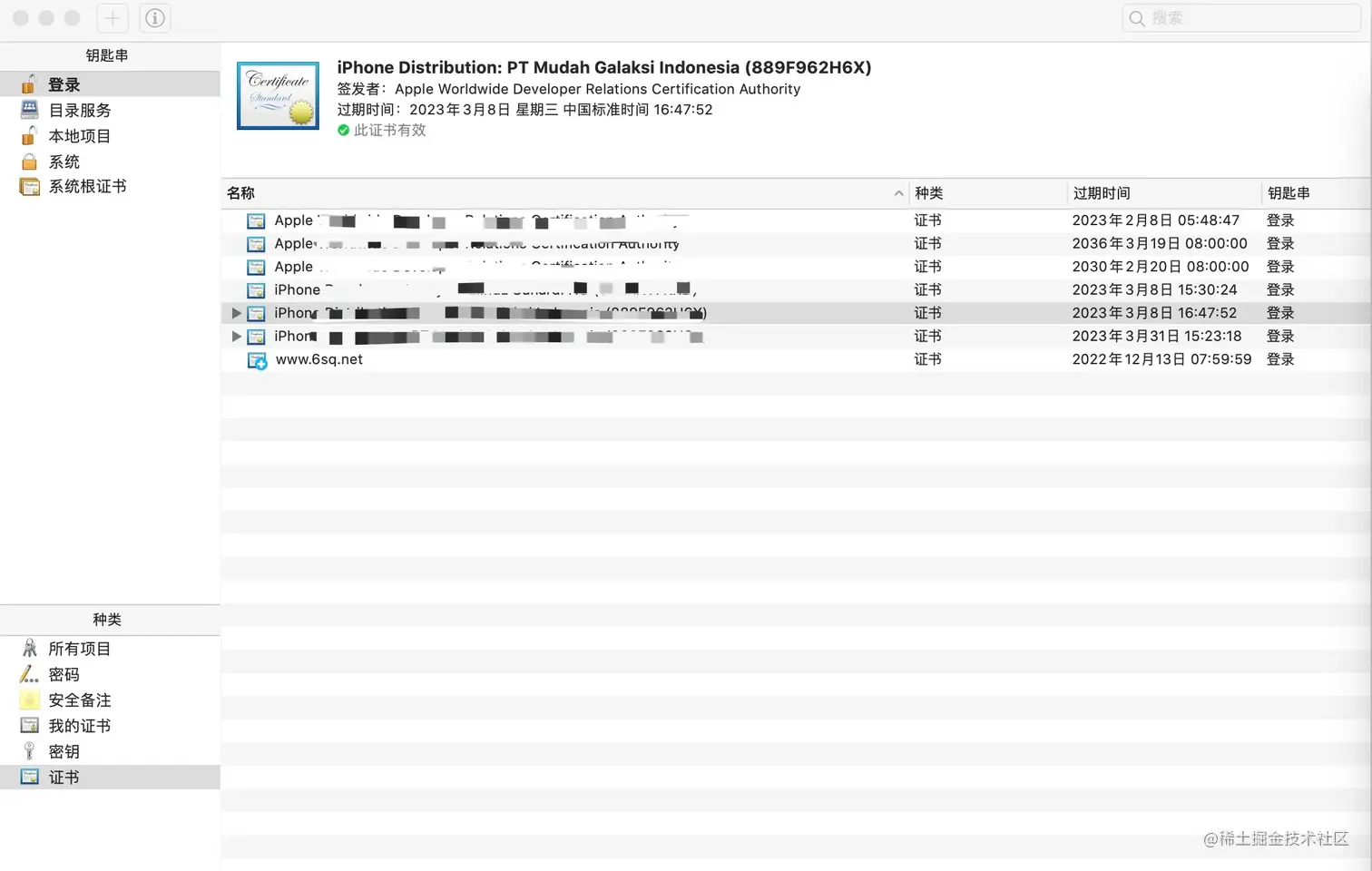Click the 种类 sidebar section header
Viewport: 1372px width, 871px height.
(107, 620)
